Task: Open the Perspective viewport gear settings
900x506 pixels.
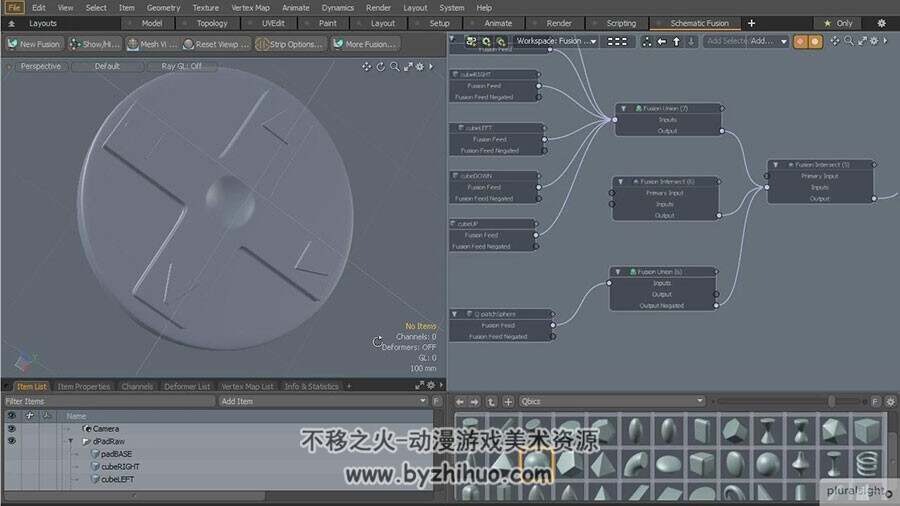Action: pyautogui.click(x=420, y=67)
